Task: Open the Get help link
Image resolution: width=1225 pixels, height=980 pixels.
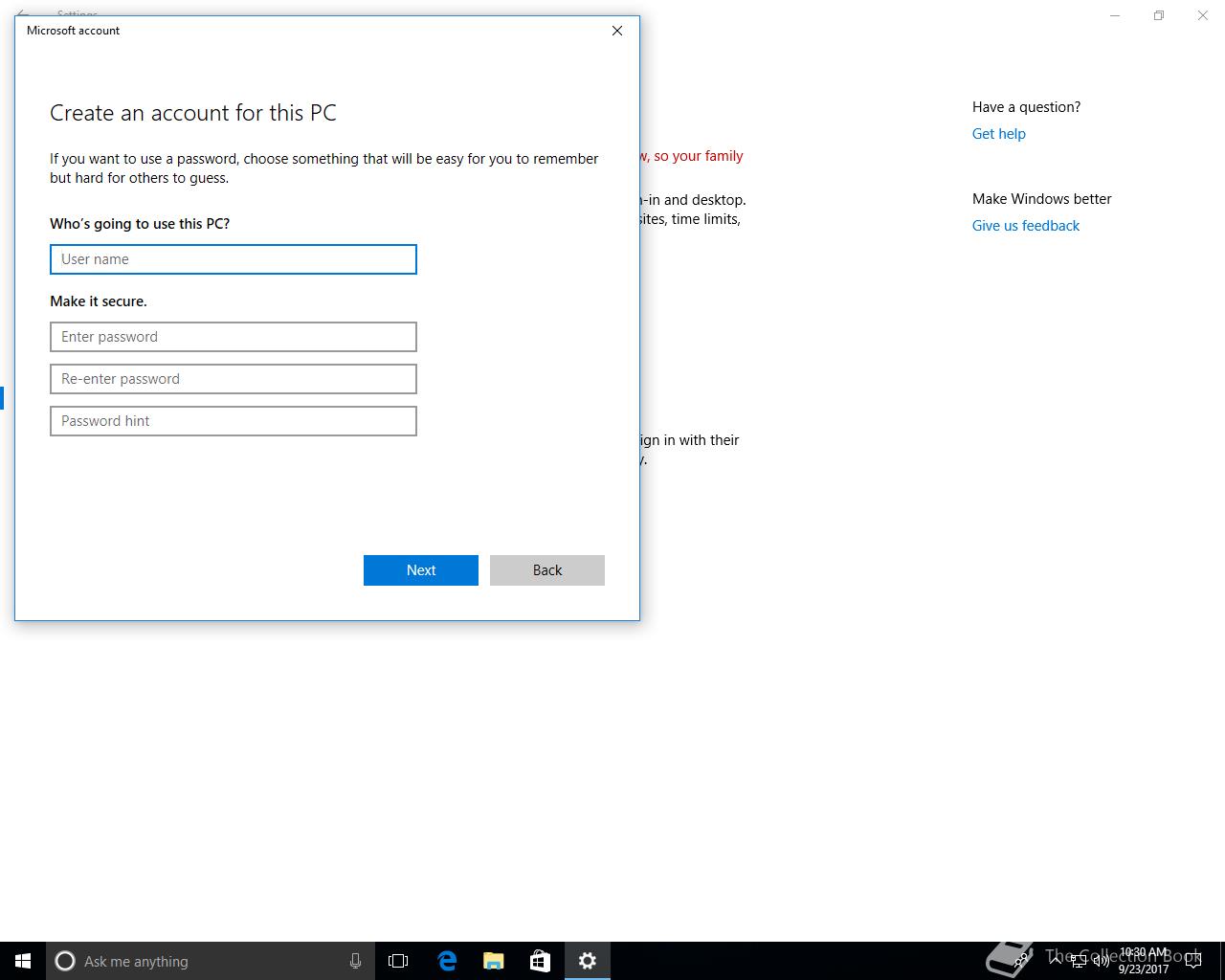Action: (x=999, y=134)
